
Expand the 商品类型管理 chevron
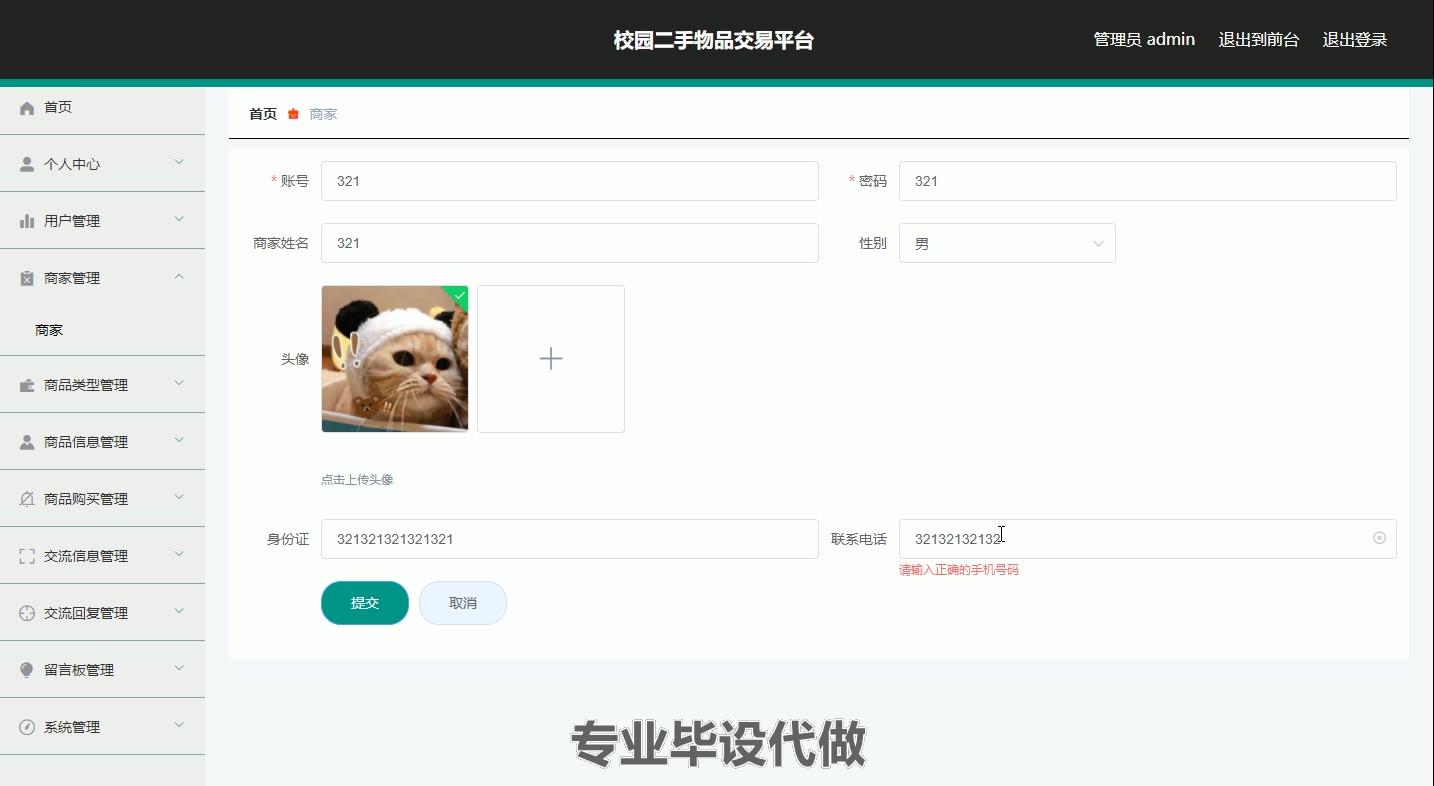point(179,383)
